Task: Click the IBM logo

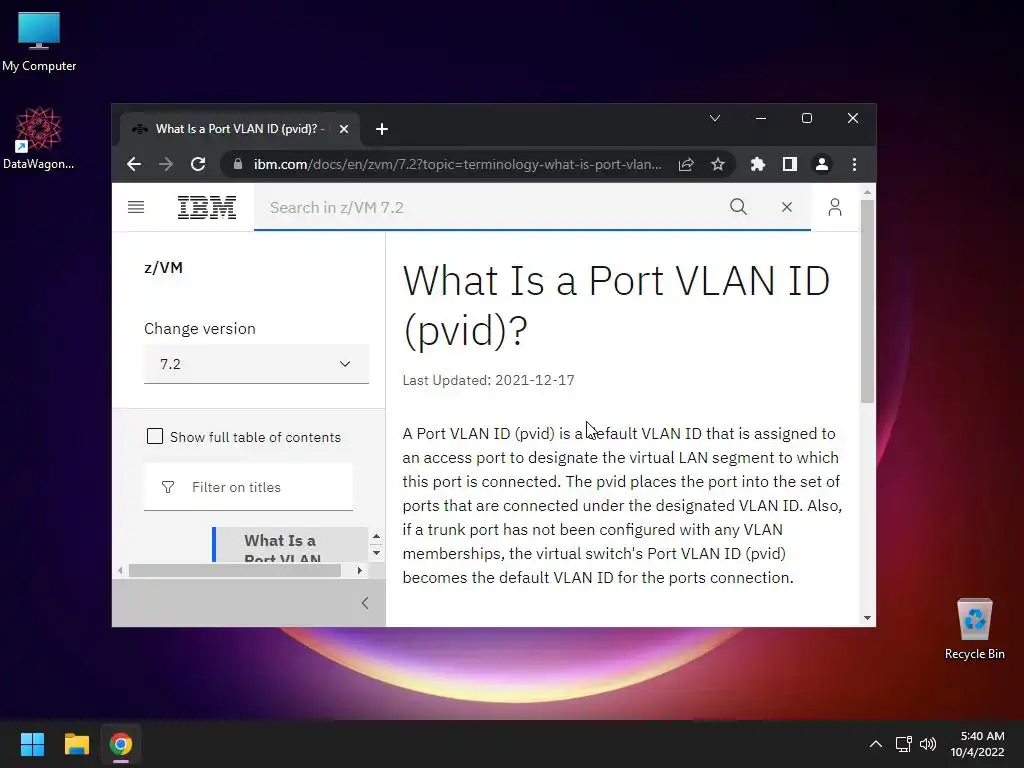Action: pos(206,208)
